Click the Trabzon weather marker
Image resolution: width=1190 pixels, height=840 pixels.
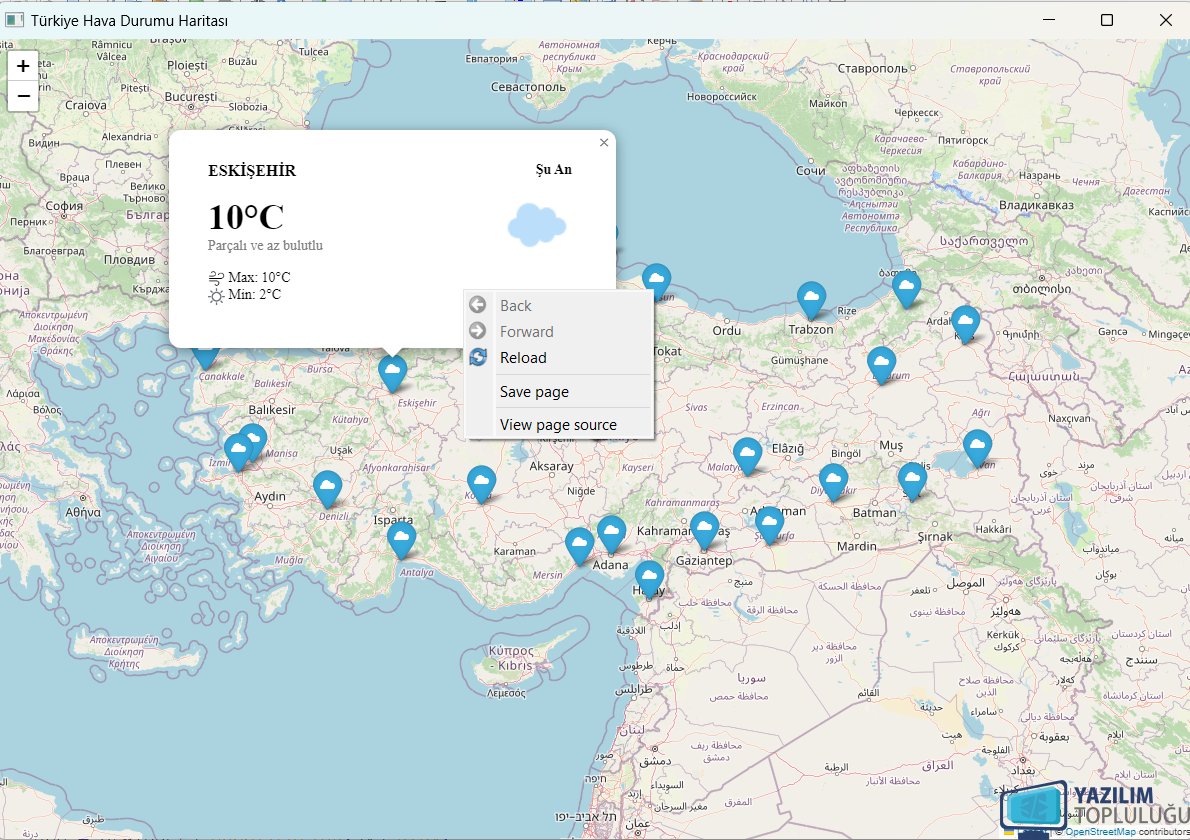coord(811,300)
